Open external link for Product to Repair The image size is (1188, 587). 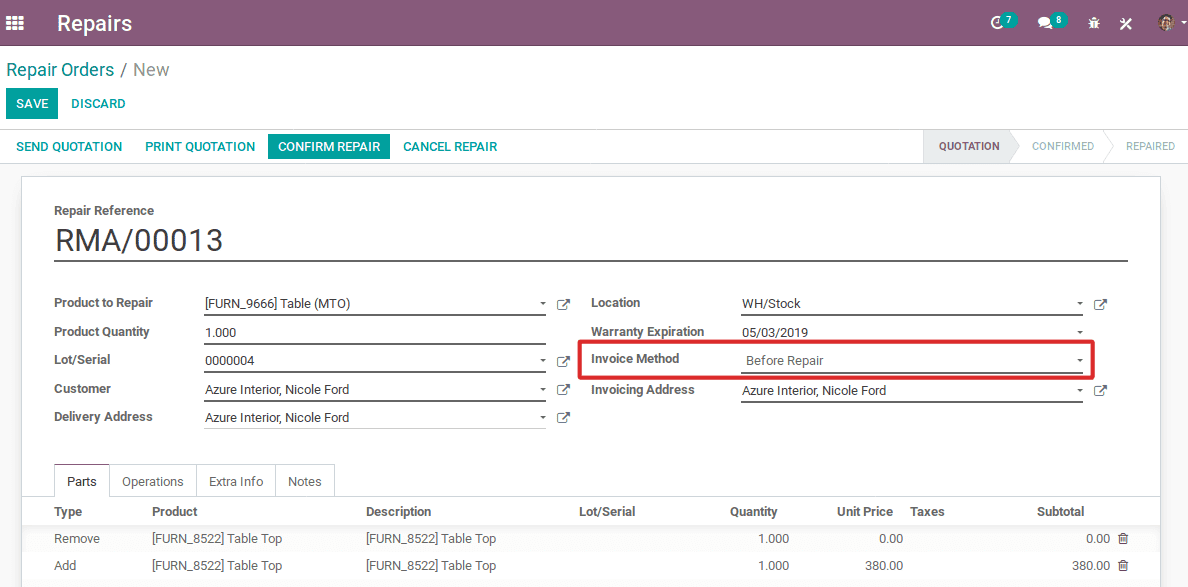563,304
